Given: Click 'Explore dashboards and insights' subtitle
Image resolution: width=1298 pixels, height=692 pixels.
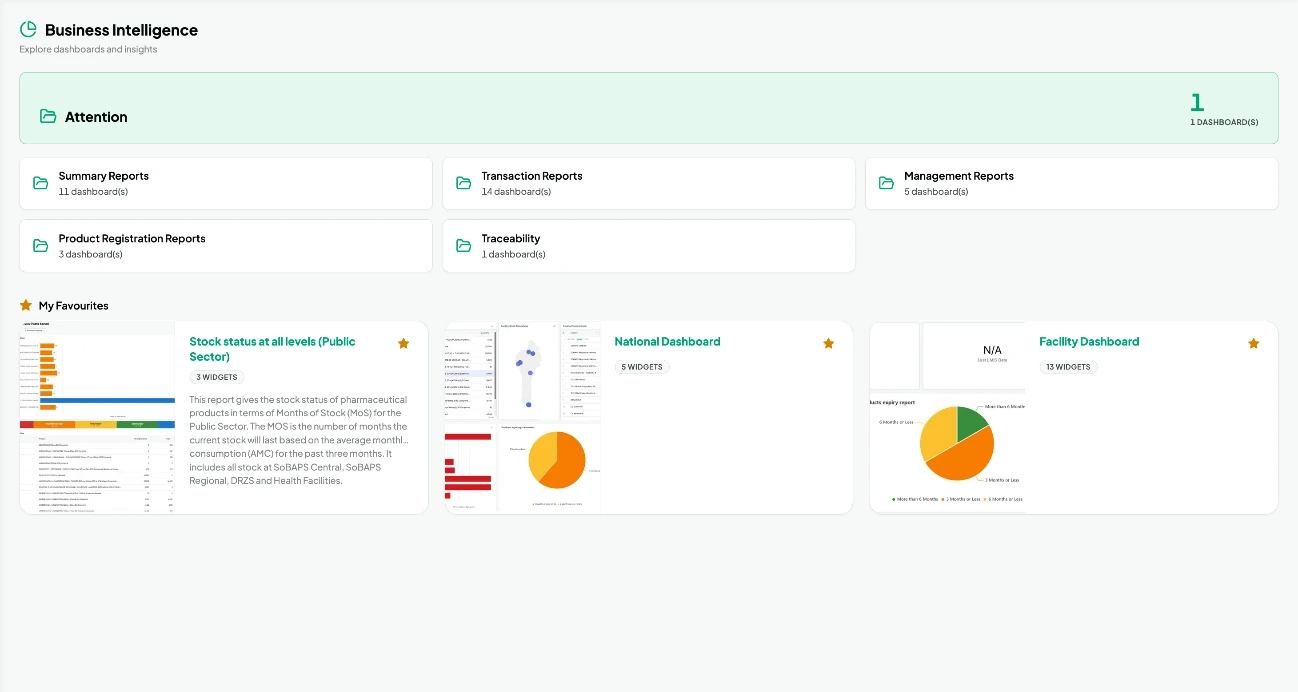Looking at the screenshot, I should point(88,49).
